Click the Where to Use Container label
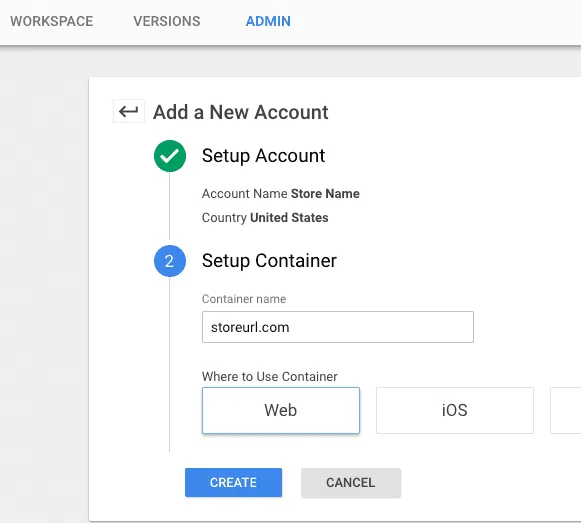This screenshot has width=581, height=523. (x=269, y=377)
